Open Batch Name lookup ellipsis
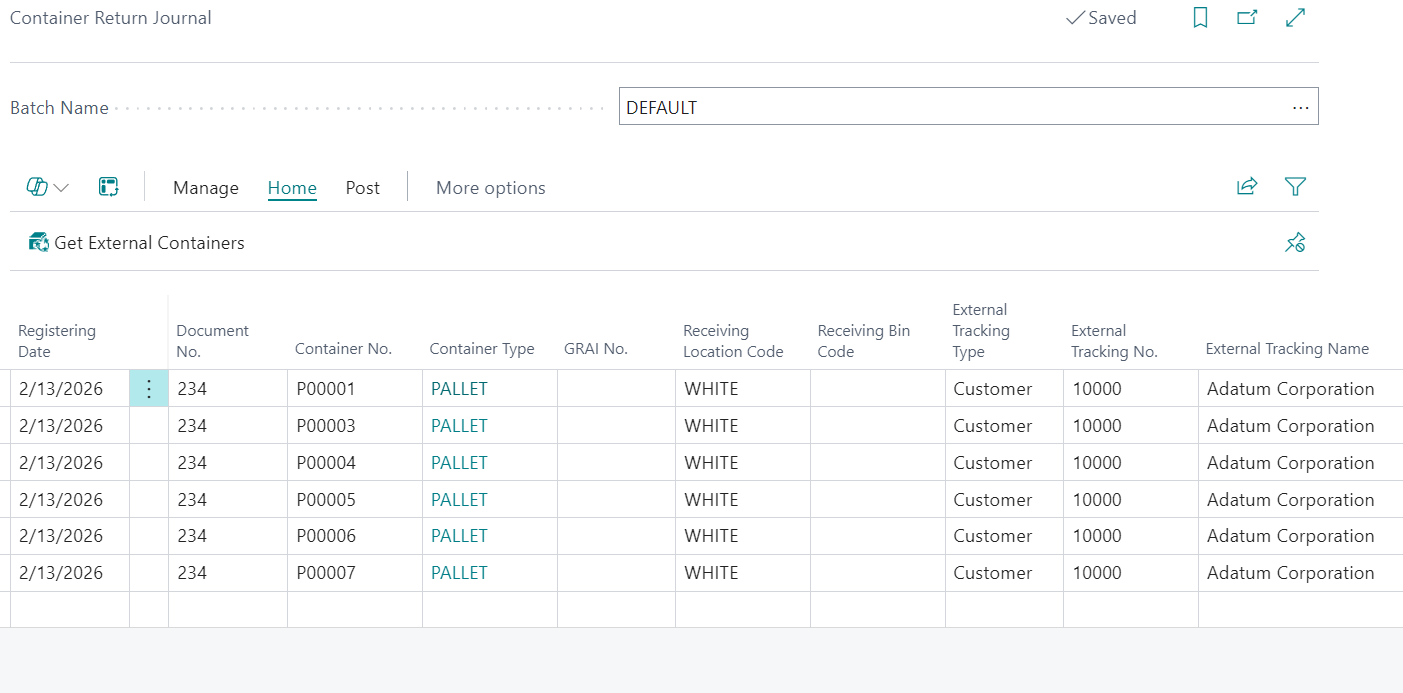The image size is (1403, 693). coord(1300,108)
